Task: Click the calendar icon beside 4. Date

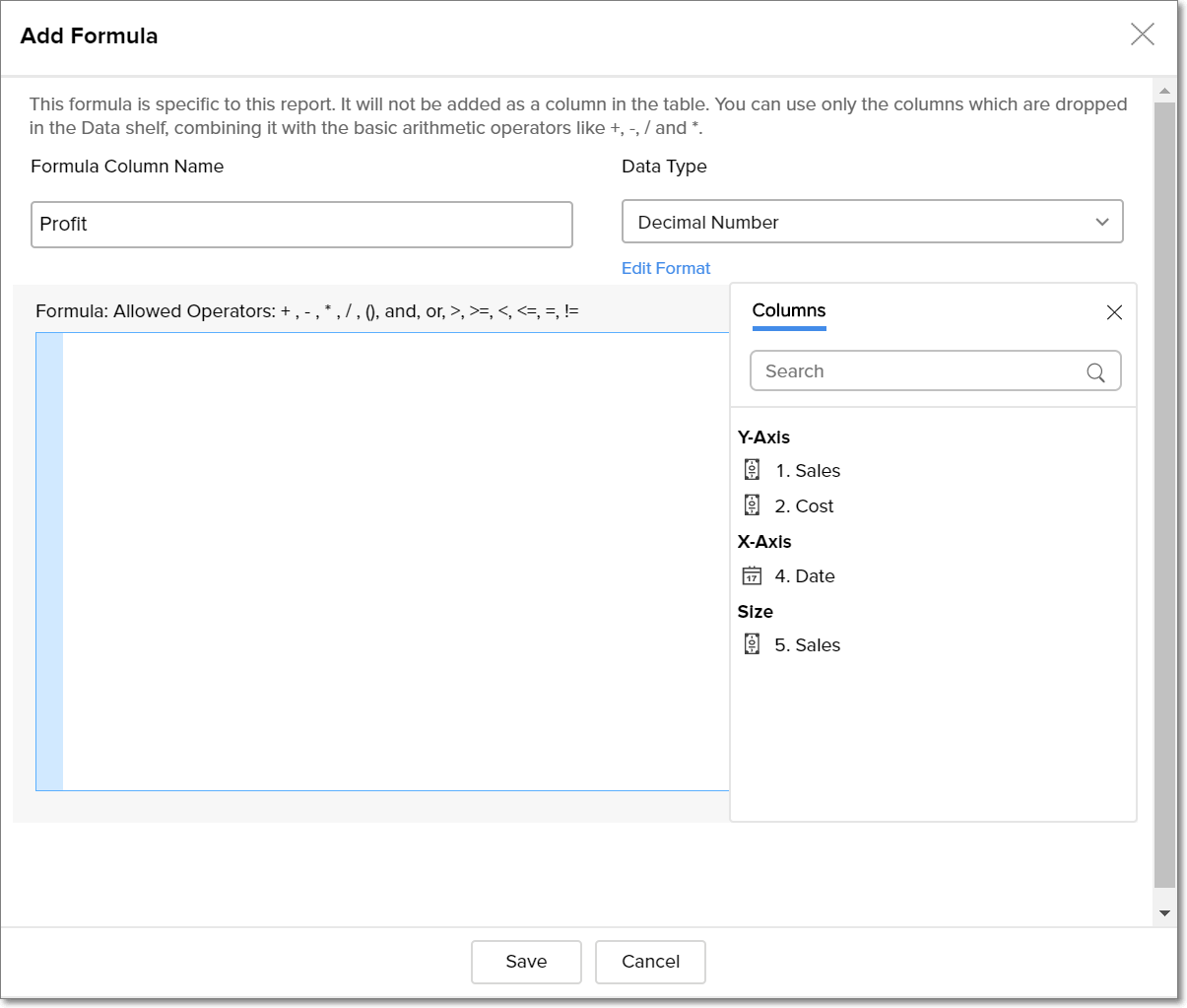Action: (x=752, y=575)
